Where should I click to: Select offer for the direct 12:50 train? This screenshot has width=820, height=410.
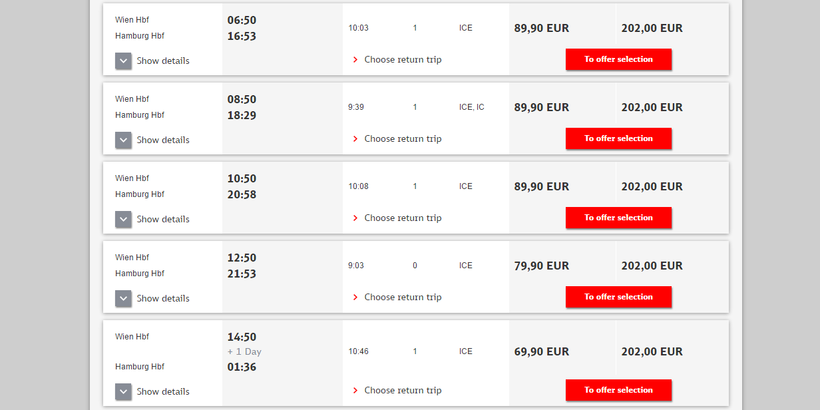[x=618, y=296]
